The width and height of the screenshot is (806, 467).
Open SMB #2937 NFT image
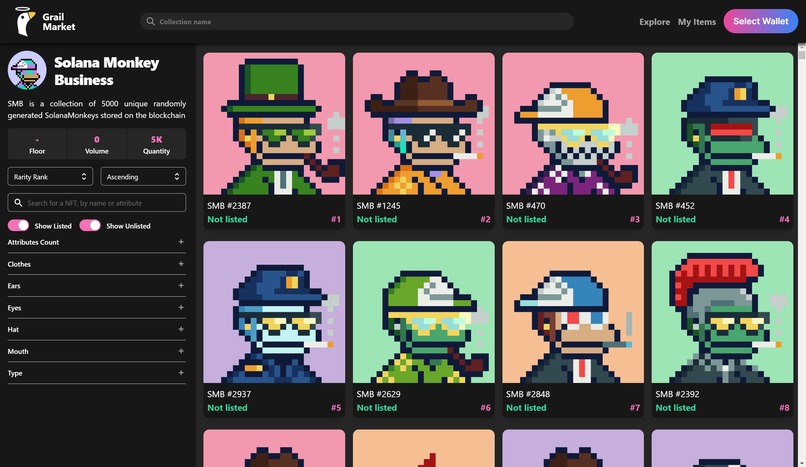[274, 312]
